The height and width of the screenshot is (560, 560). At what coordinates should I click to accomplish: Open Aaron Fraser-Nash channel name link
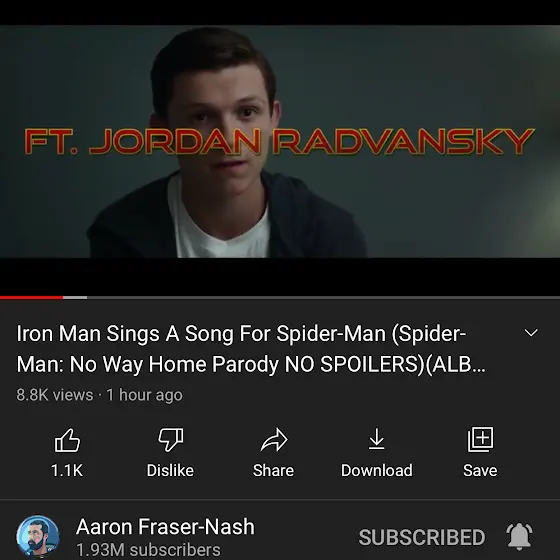pos(165,527)
